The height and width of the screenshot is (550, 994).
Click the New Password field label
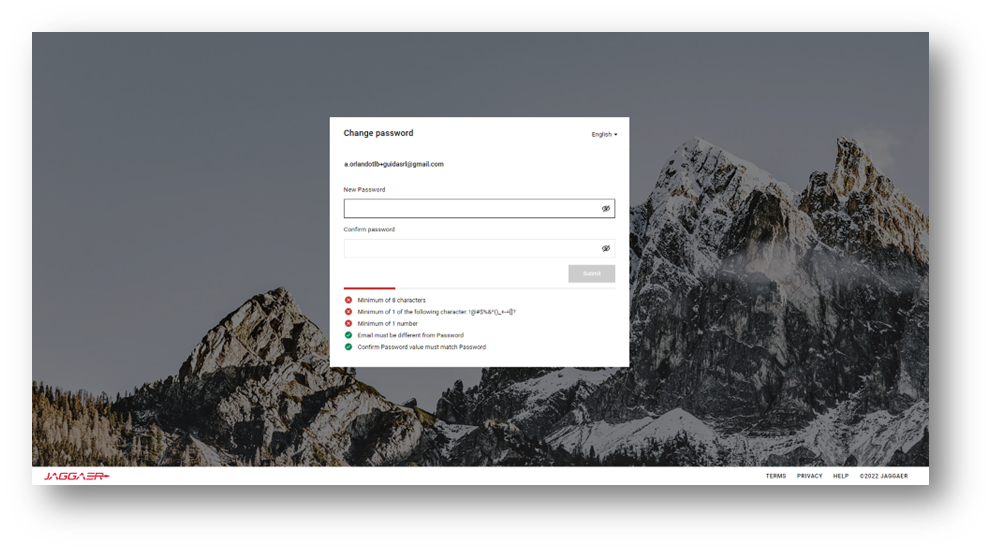point(364,189)
